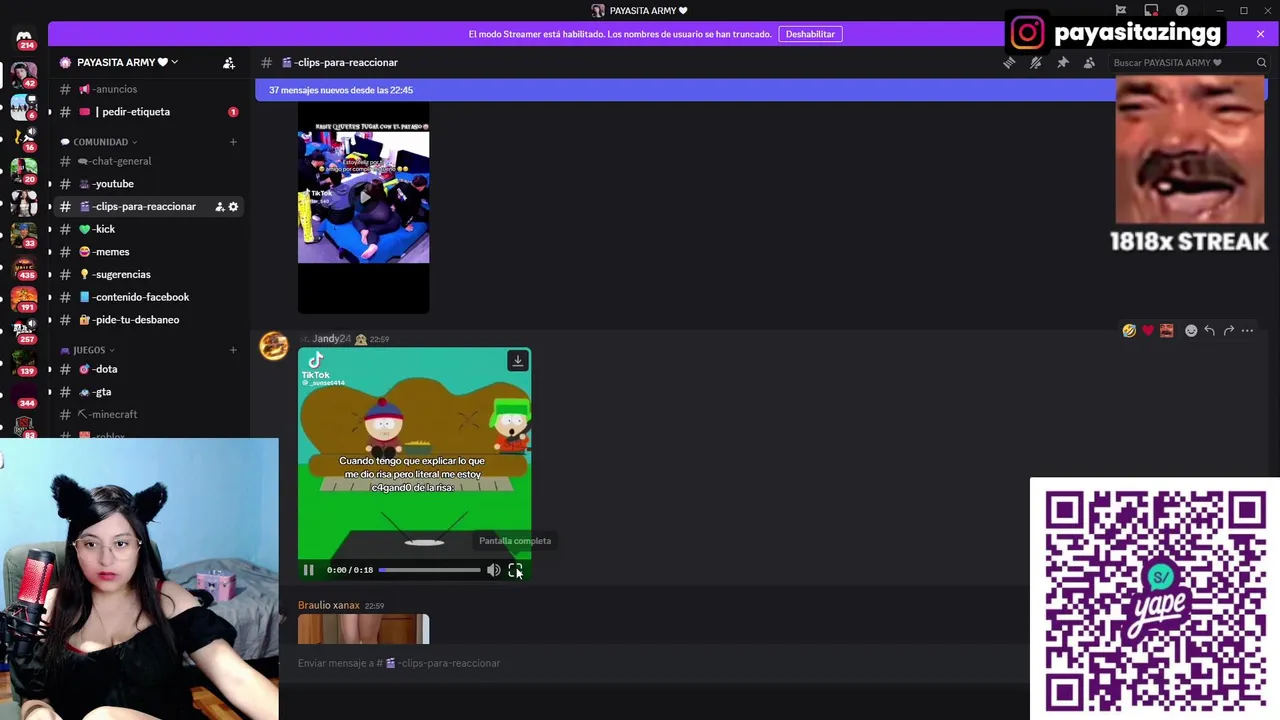Open Braulio xanax's attached image
The height and width of the screenshot is (720, 1280).
[363, 629]
